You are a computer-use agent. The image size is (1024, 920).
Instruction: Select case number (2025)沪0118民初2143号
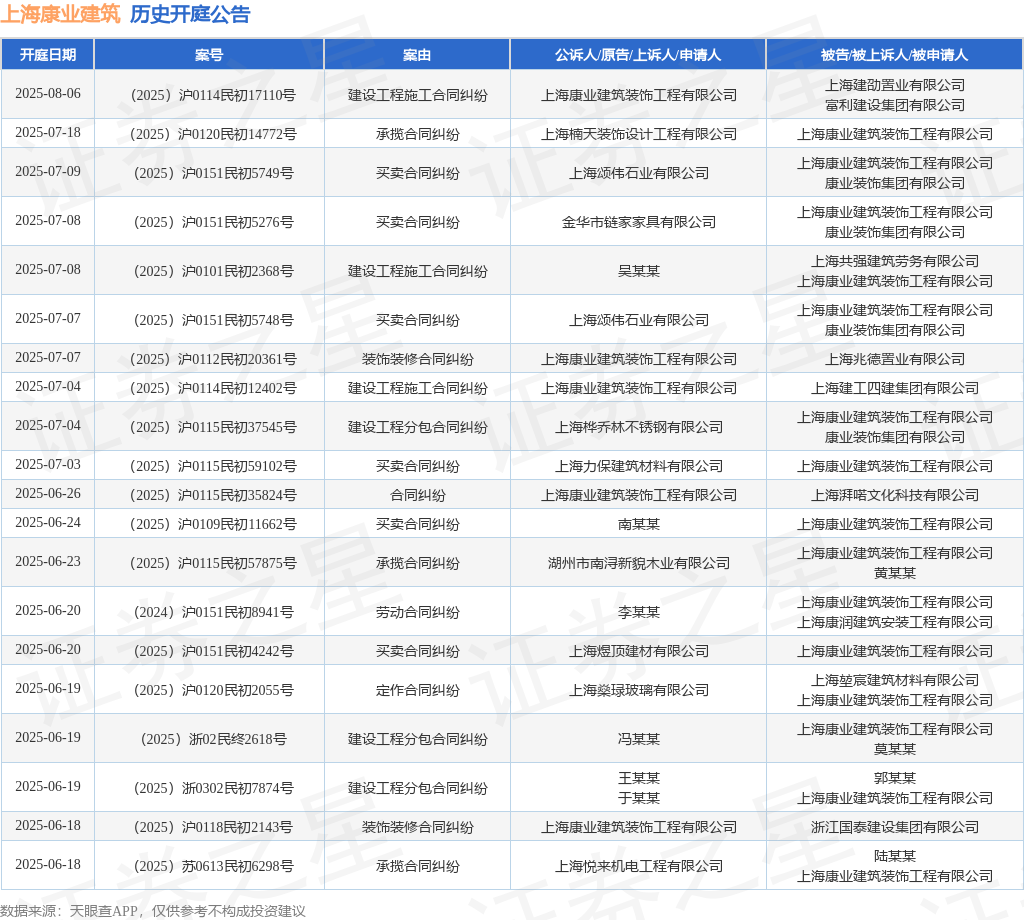pos(213,827)
